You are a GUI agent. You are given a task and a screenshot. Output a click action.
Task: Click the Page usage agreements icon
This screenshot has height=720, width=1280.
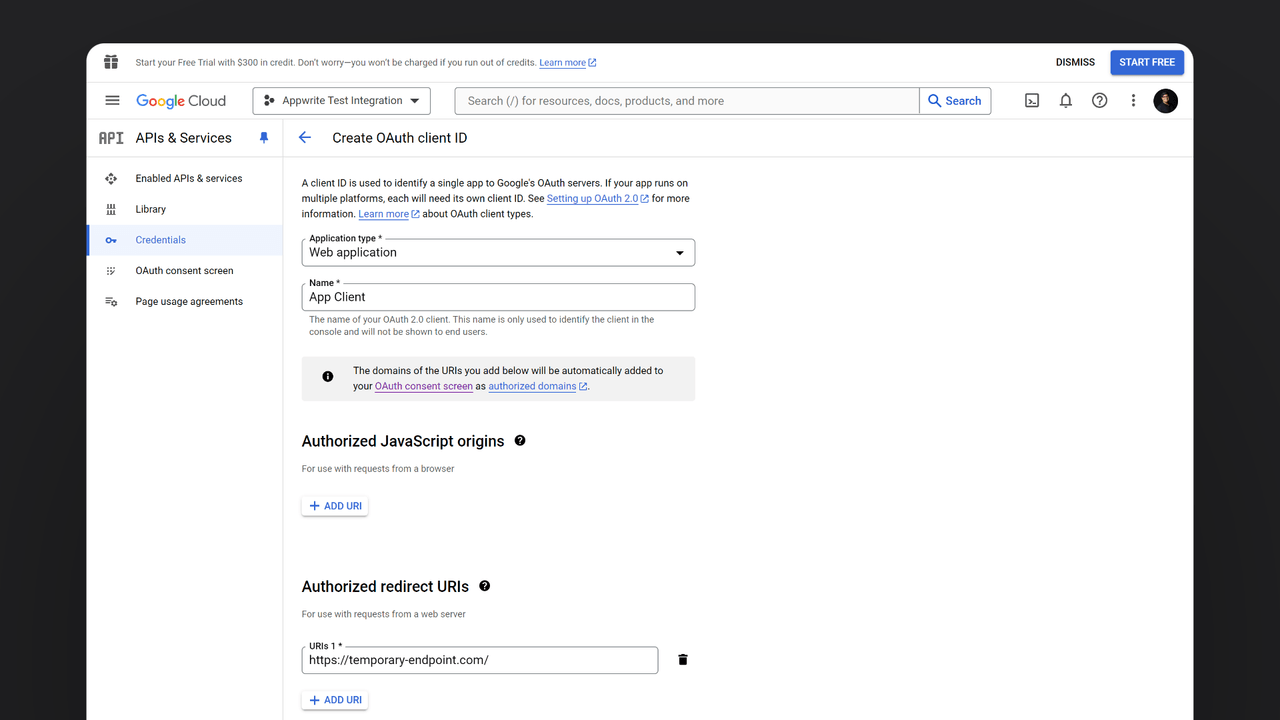click(111, 302)
